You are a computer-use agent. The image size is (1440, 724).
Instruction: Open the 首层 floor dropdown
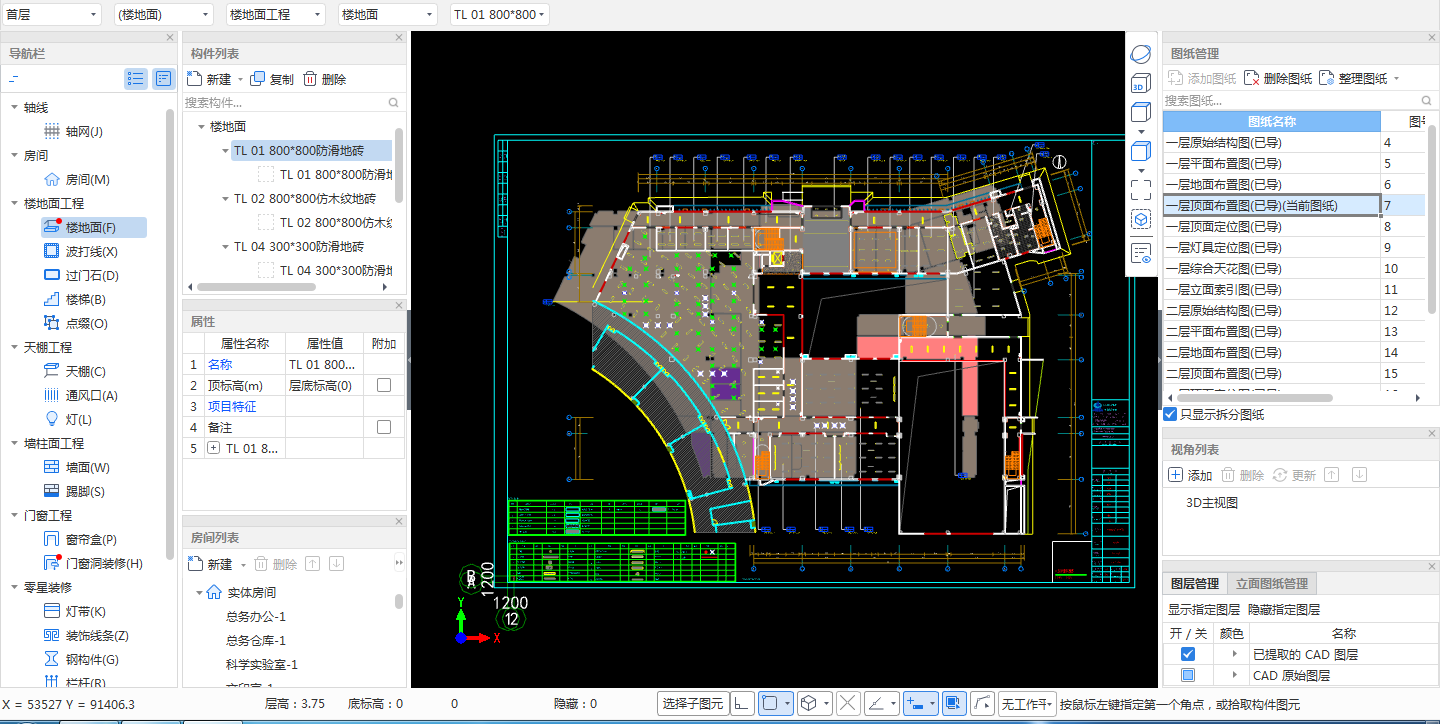tap(52, 14)
